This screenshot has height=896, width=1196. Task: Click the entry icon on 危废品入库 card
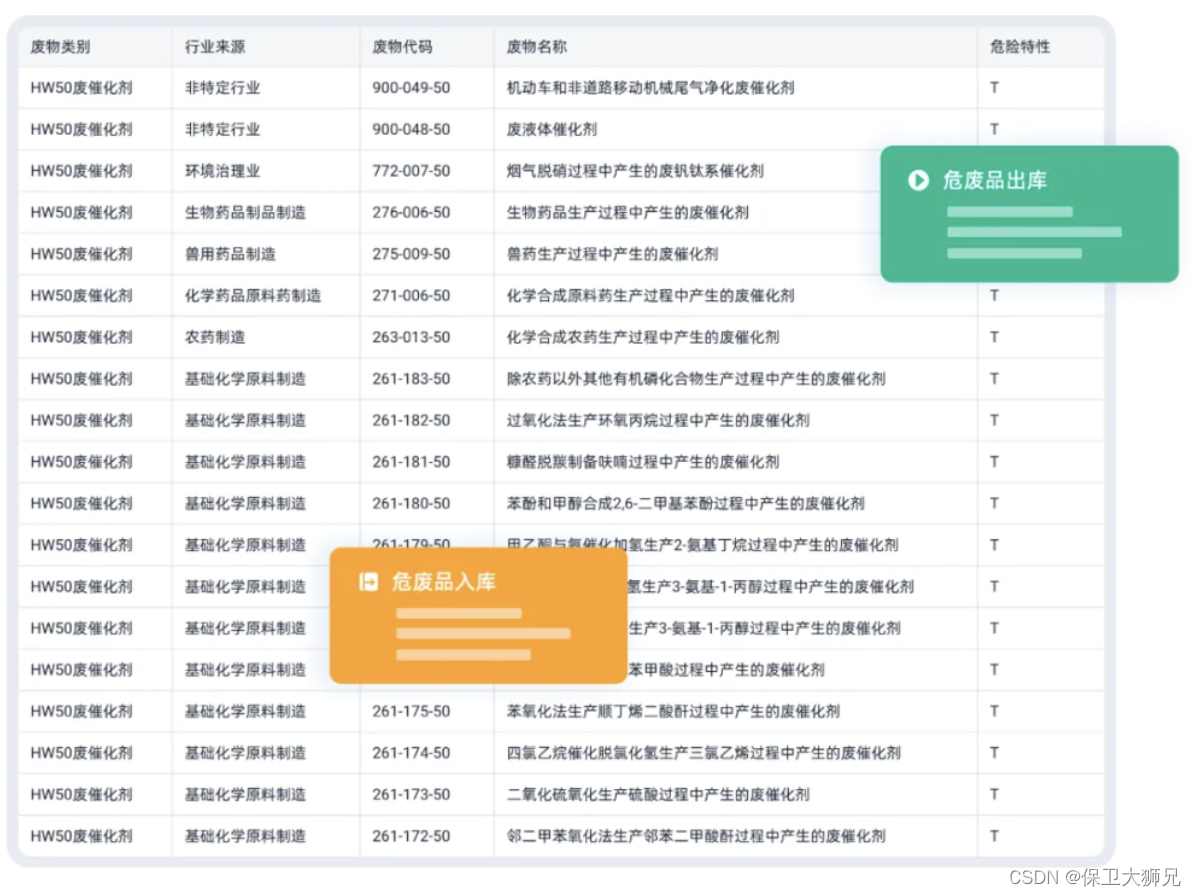(x=368, y=582)
